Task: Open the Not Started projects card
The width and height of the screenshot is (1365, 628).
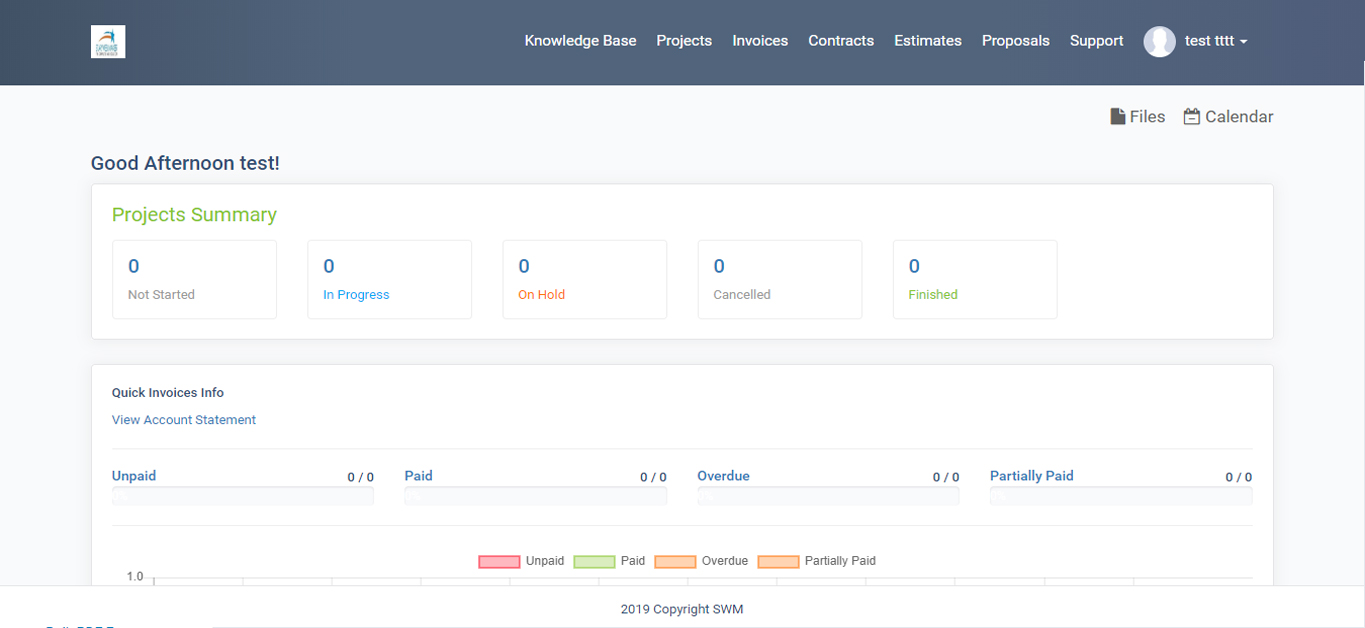Action: [x=194, y=280]
